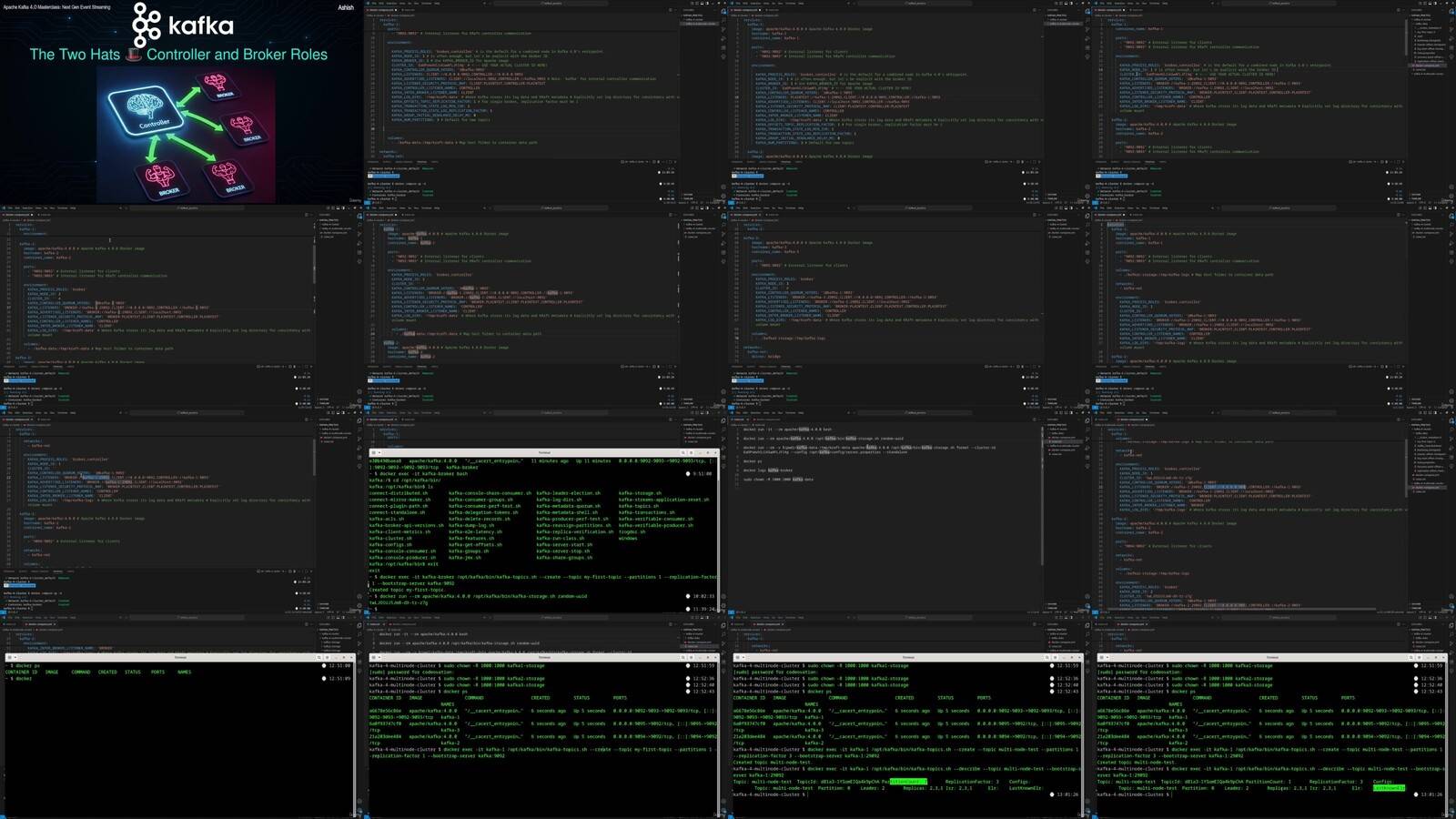Click 'kafka-replica-verification.sh' in the terminal listing
This screenshot has height=819, width=1456.
(575, 531)
